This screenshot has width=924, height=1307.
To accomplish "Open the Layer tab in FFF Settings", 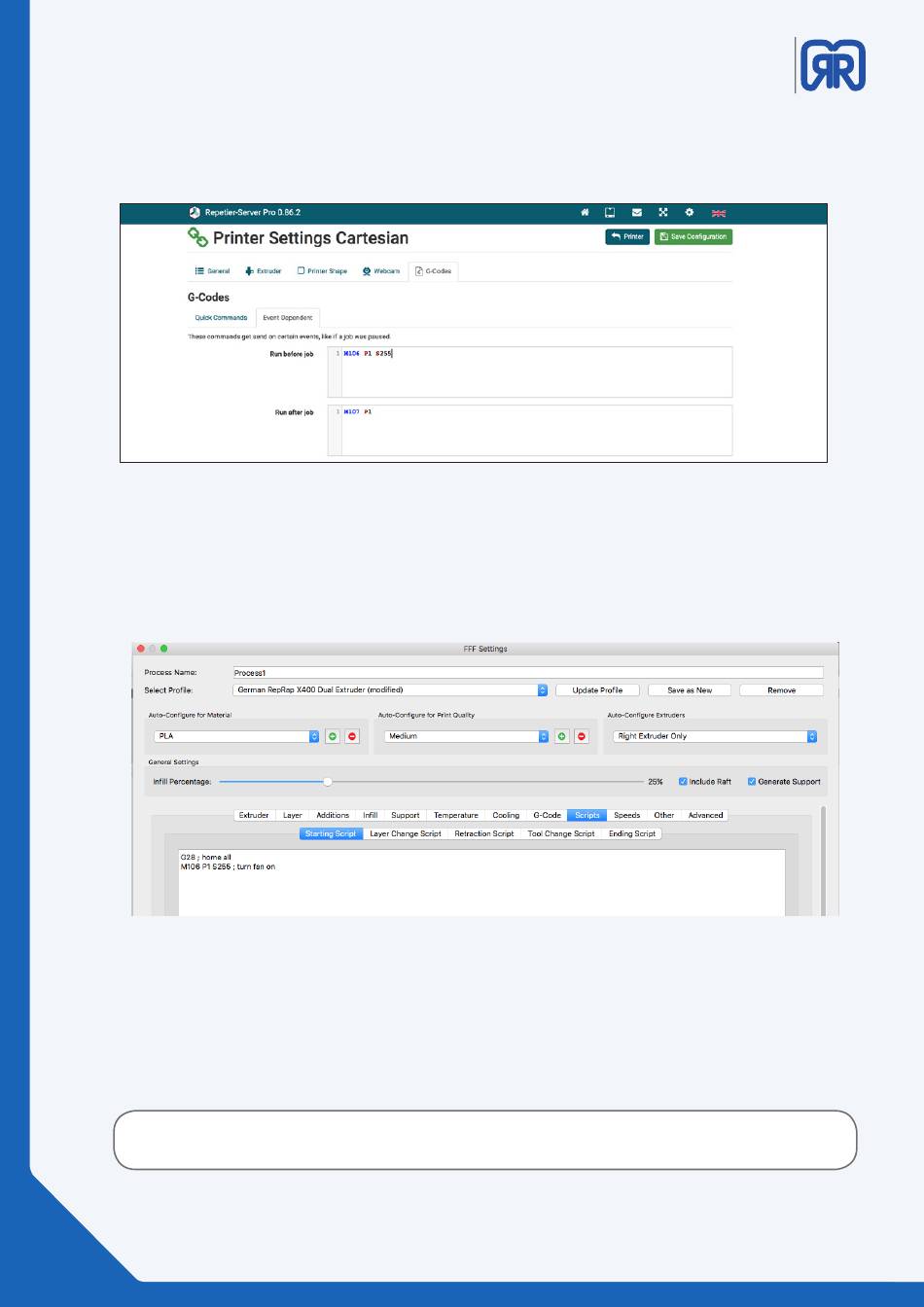I will (x=292, y=815).
